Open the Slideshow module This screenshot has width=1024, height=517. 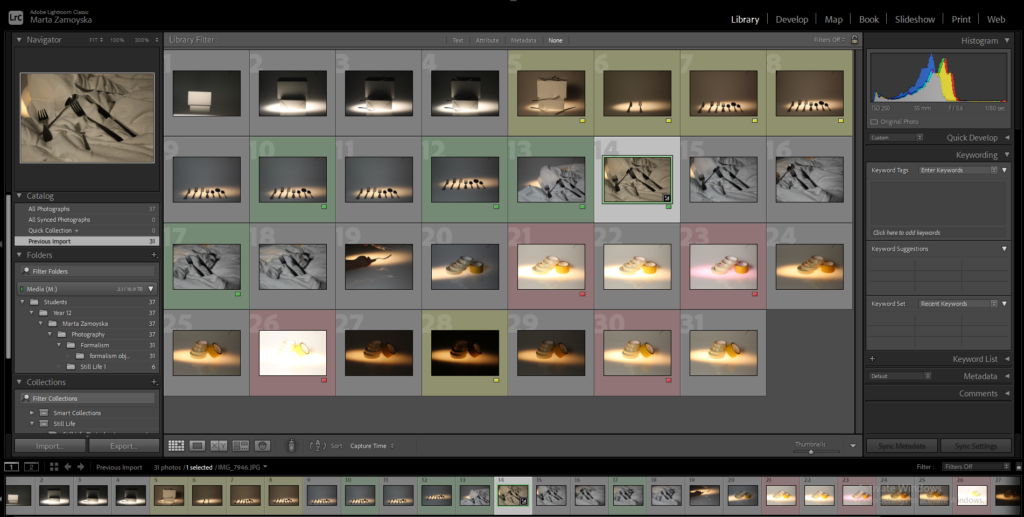(x=914, y=20)
